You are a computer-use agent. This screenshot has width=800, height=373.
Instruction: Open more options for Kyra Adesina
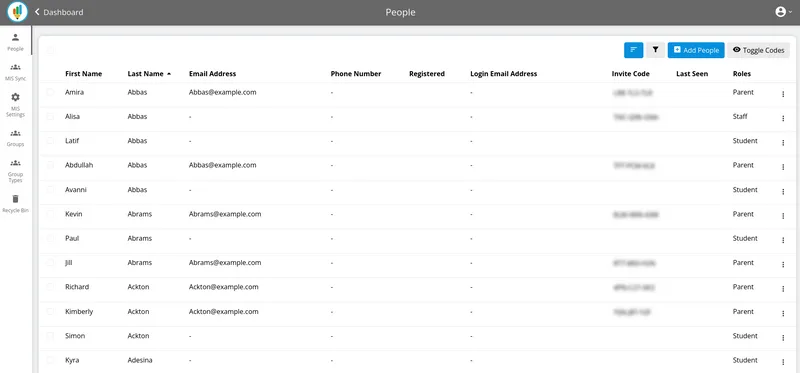pos(783,362)
